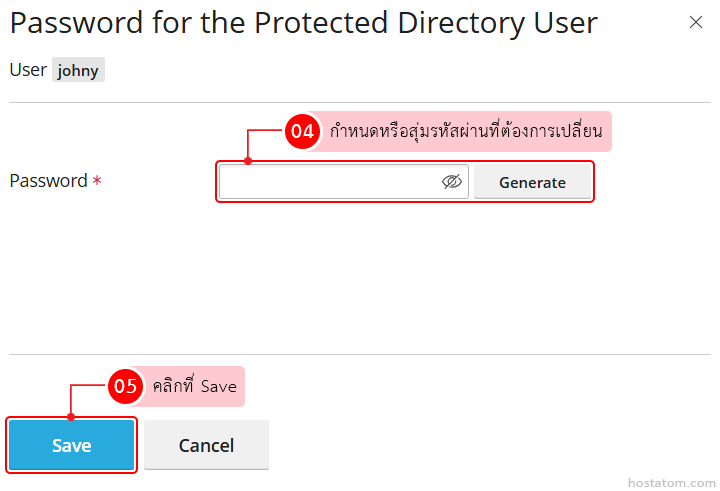Click the red step 04 badge
Image resolution: width=720 pixels, height=491 pixels.
tap(302, 131)
